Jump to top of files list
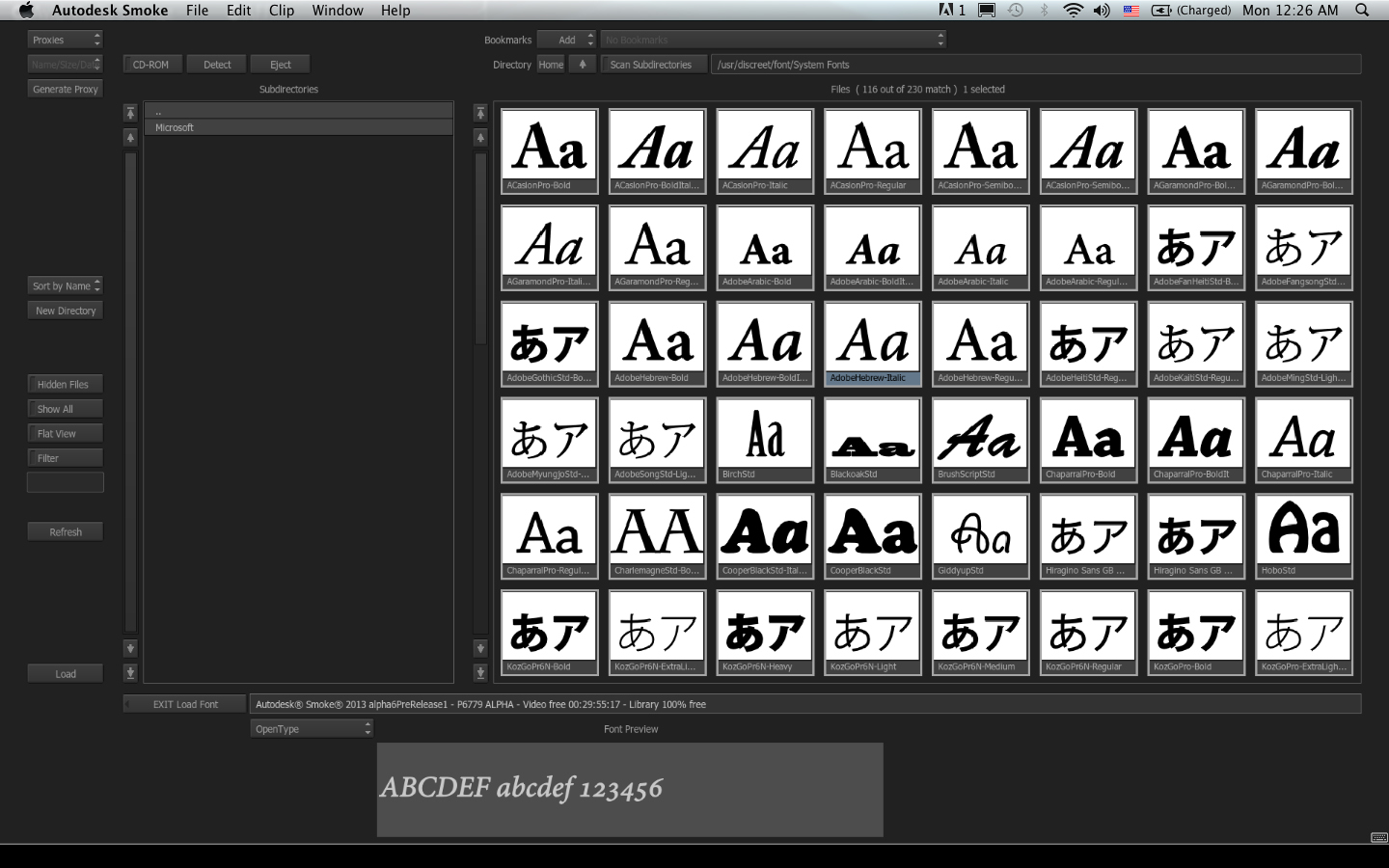Viewport: 1389px width, 868px height. click(480, 114)
